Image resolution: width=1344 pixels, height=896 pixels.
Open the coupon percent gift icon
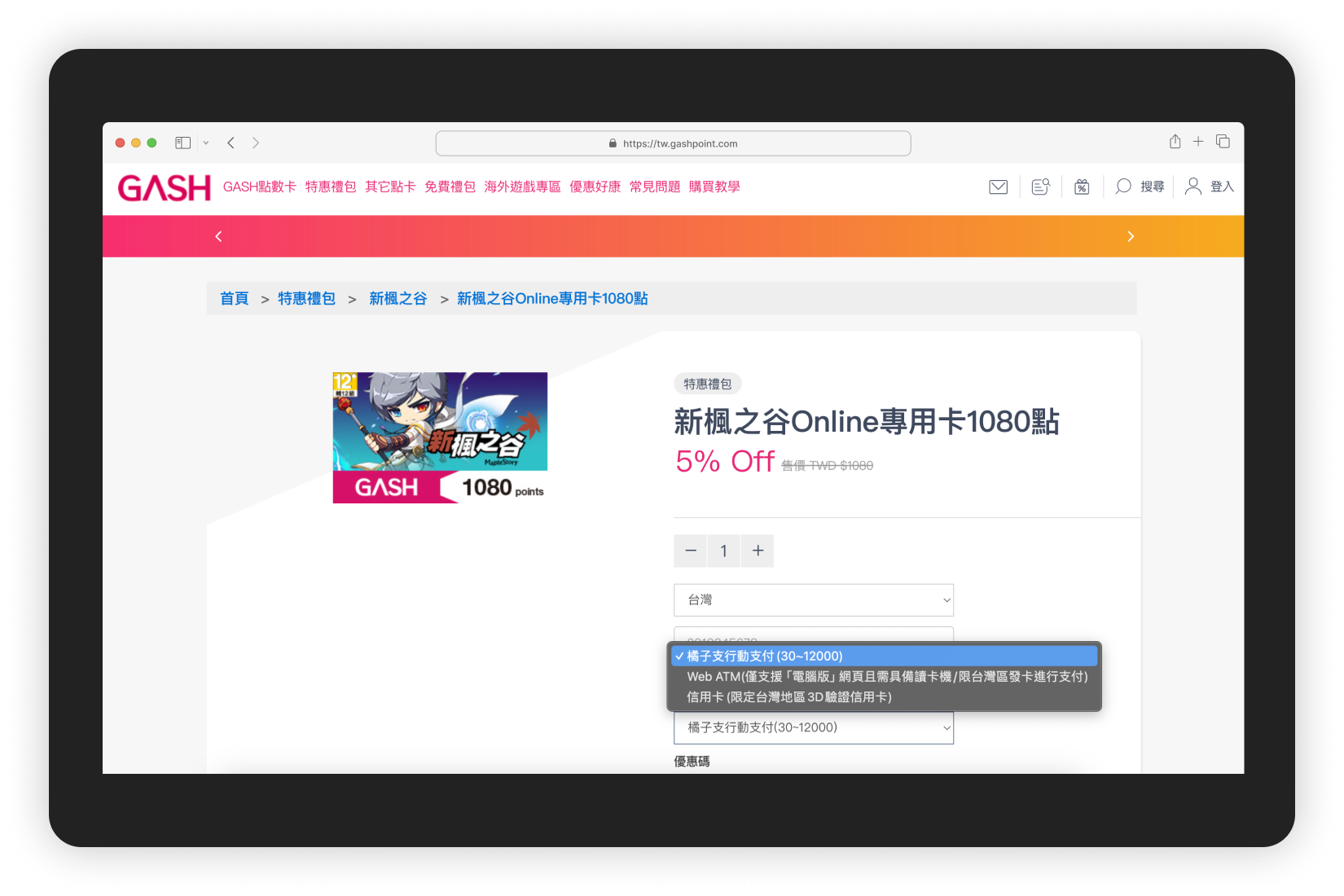pos(1082,187)
